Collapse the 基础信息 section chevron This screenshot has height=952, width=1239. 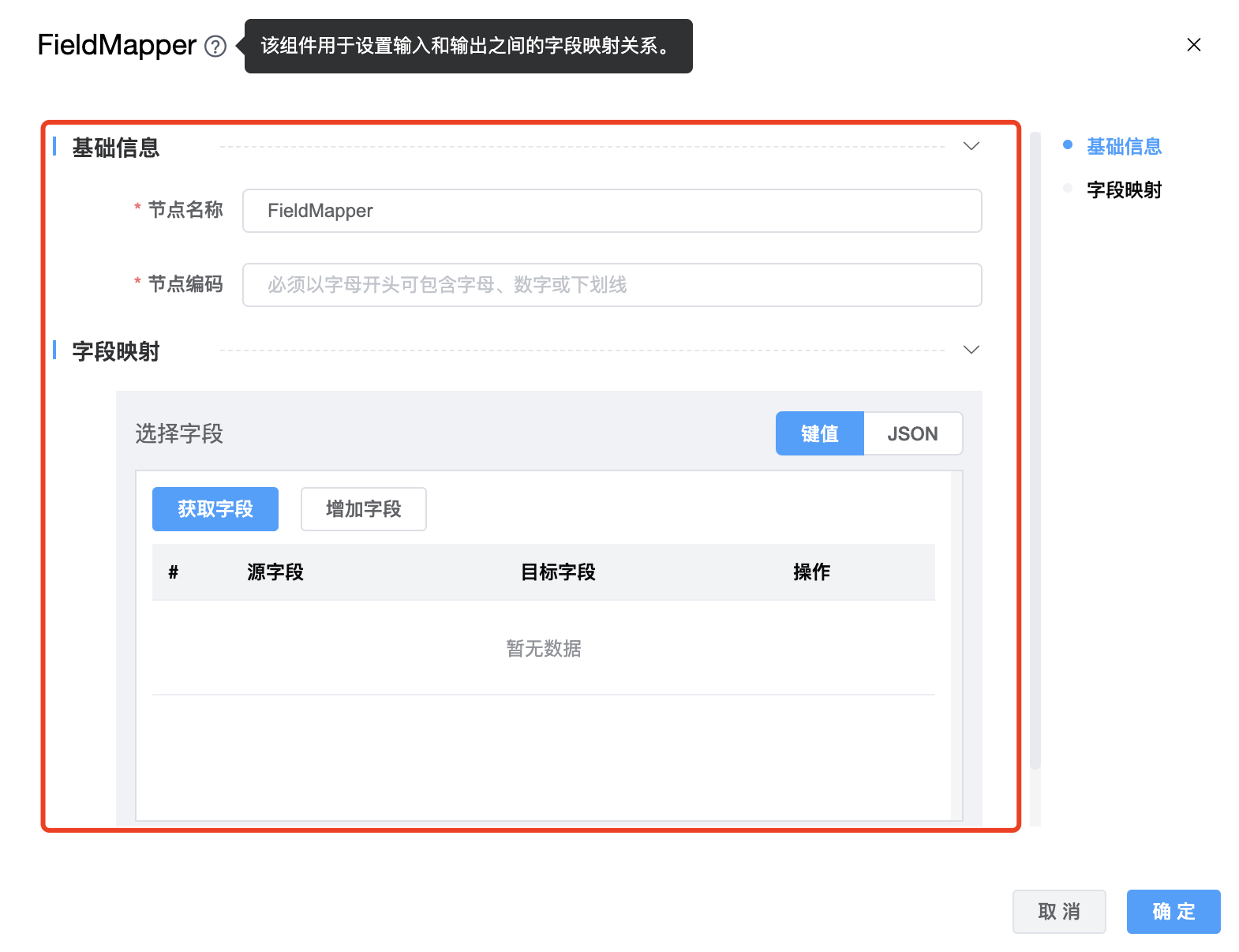pyautogui.click(x=971, y=146)
